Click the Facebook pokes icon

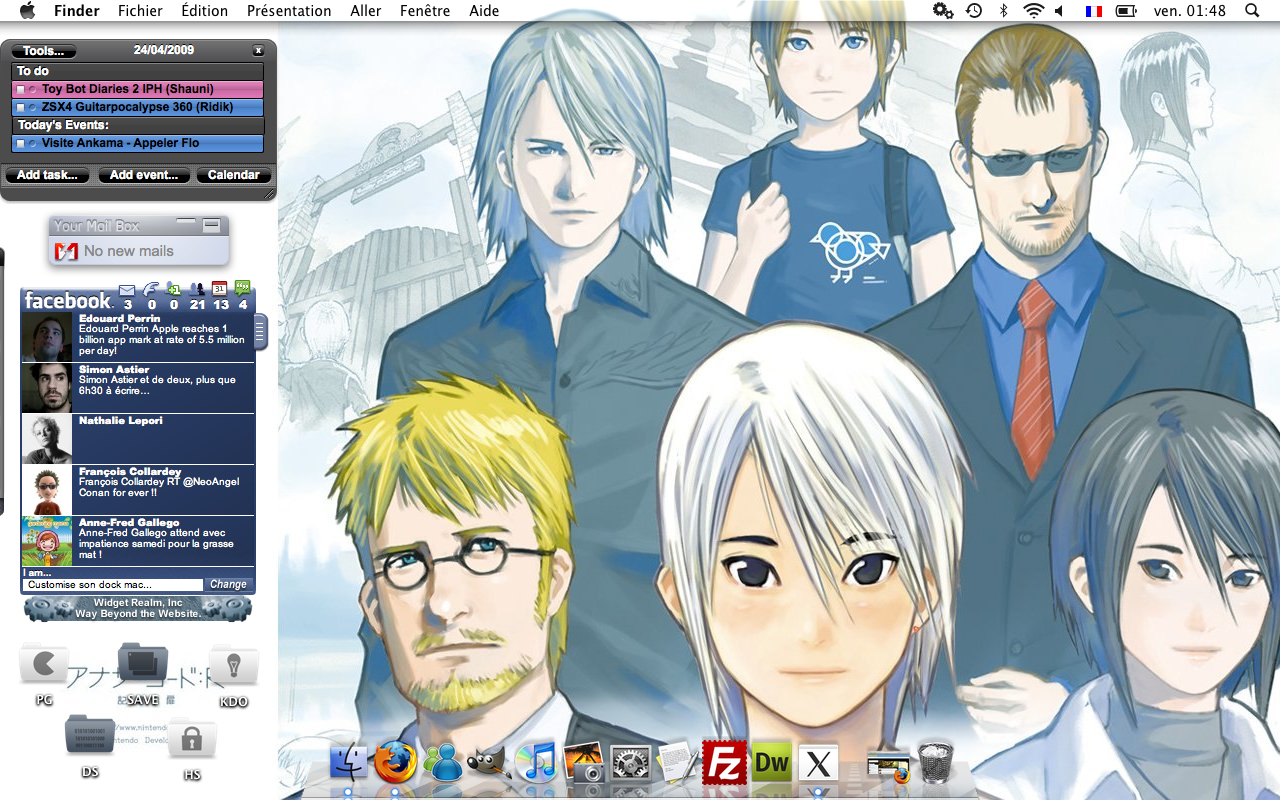click(x=151, y=290)
